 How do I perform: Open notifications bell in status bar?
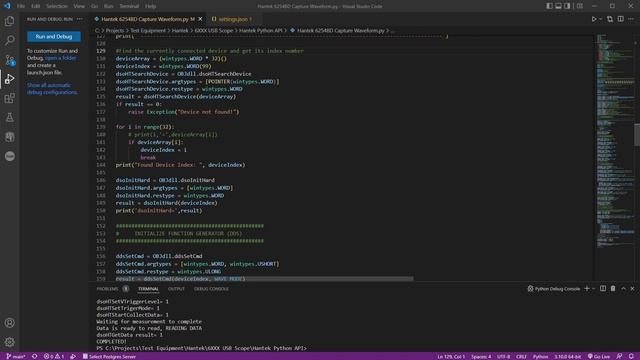[631, 356]
